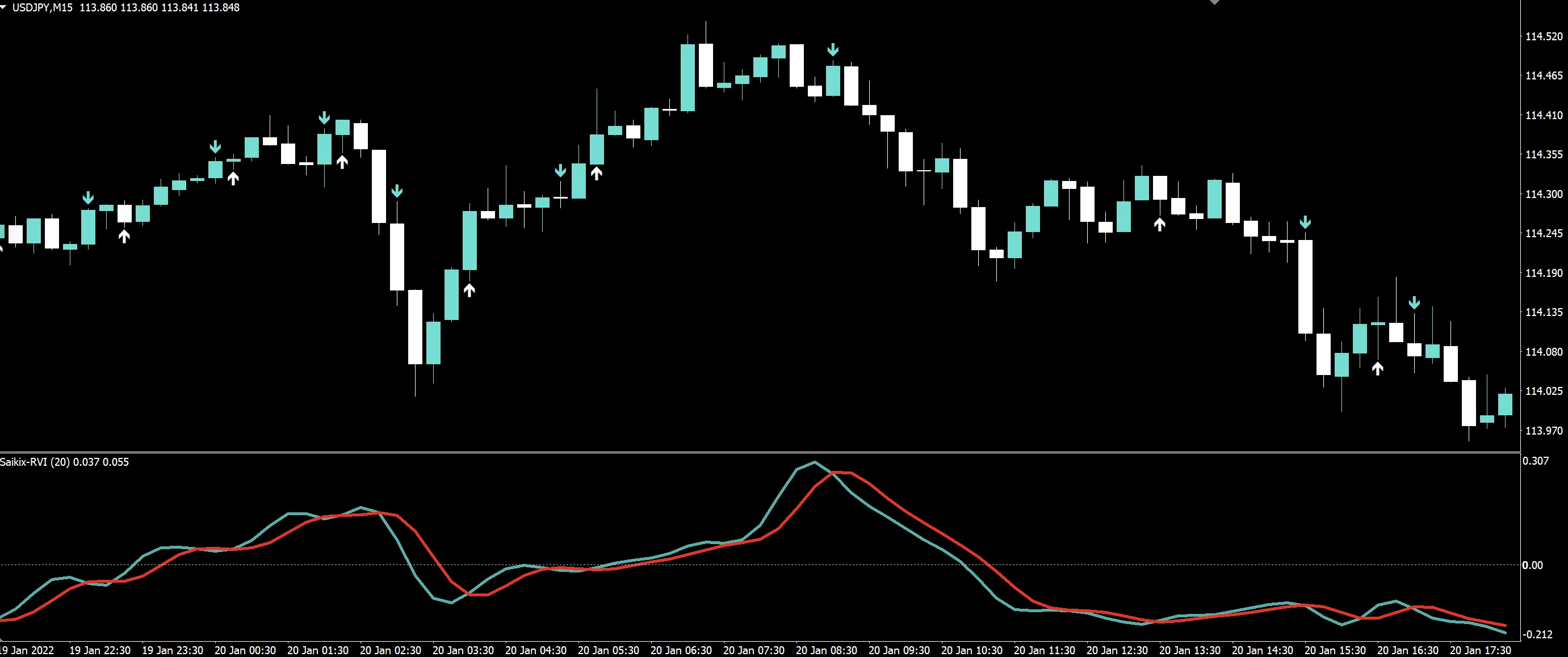Click the dropdown triangle beside USDJPY,M15
The height and width of the screenshot is (657, 1568).
click(3, 7)
